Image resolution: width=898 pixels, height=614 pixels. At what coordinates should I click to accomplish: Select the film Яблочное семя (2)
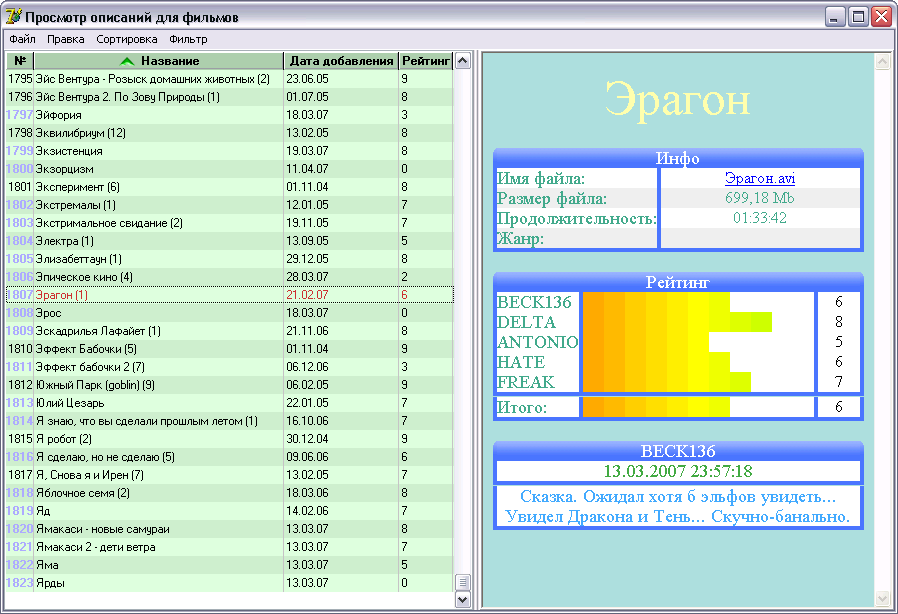[x=230, y=493]
